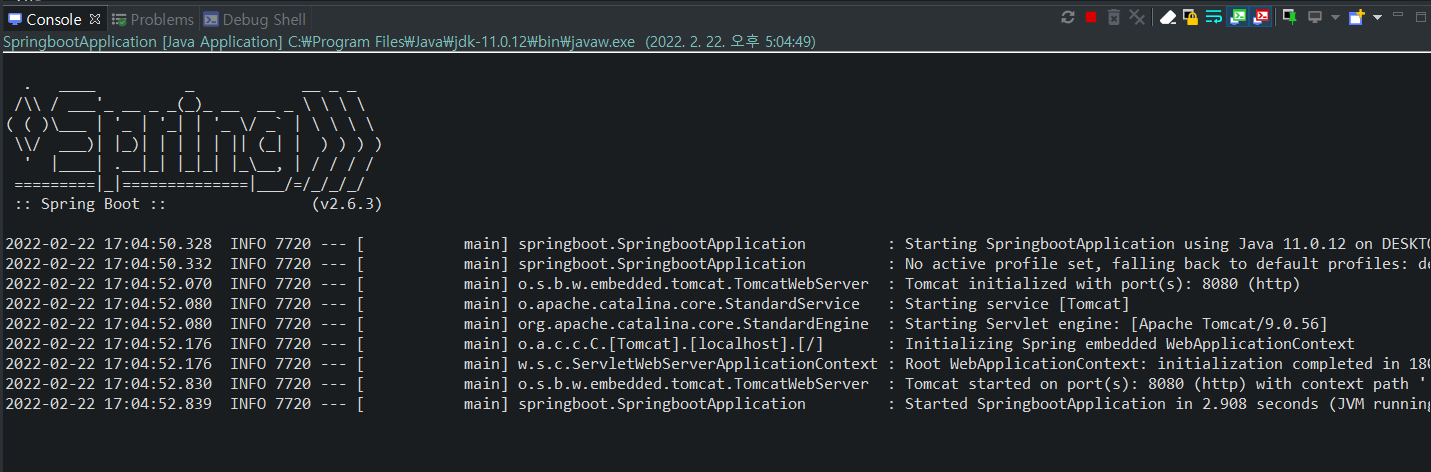
Task: Click the 'Starting SpringbootApplication using Java' log message
Action: coord(1168,244)
